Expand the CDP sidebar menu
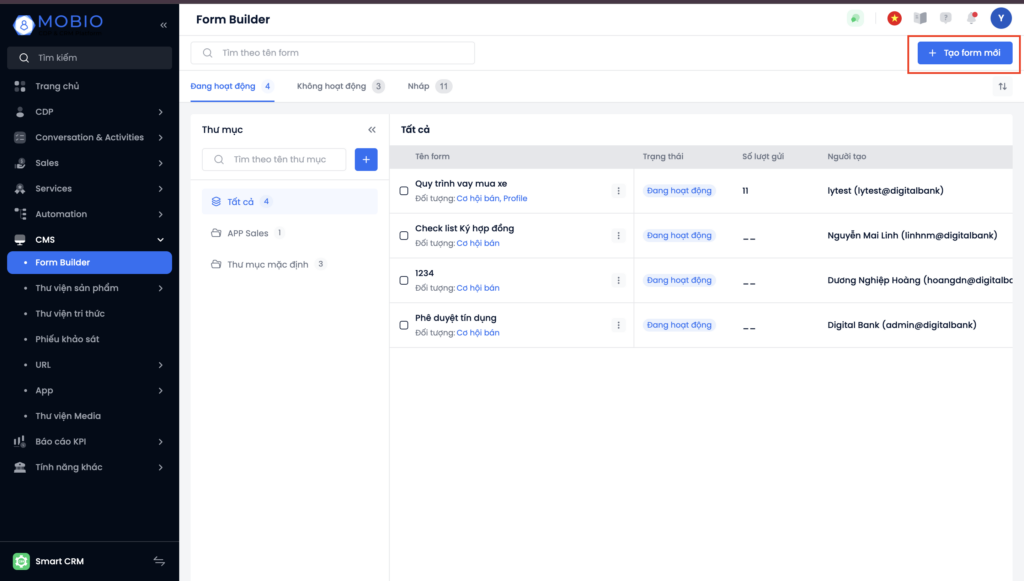 coord(160,112)
